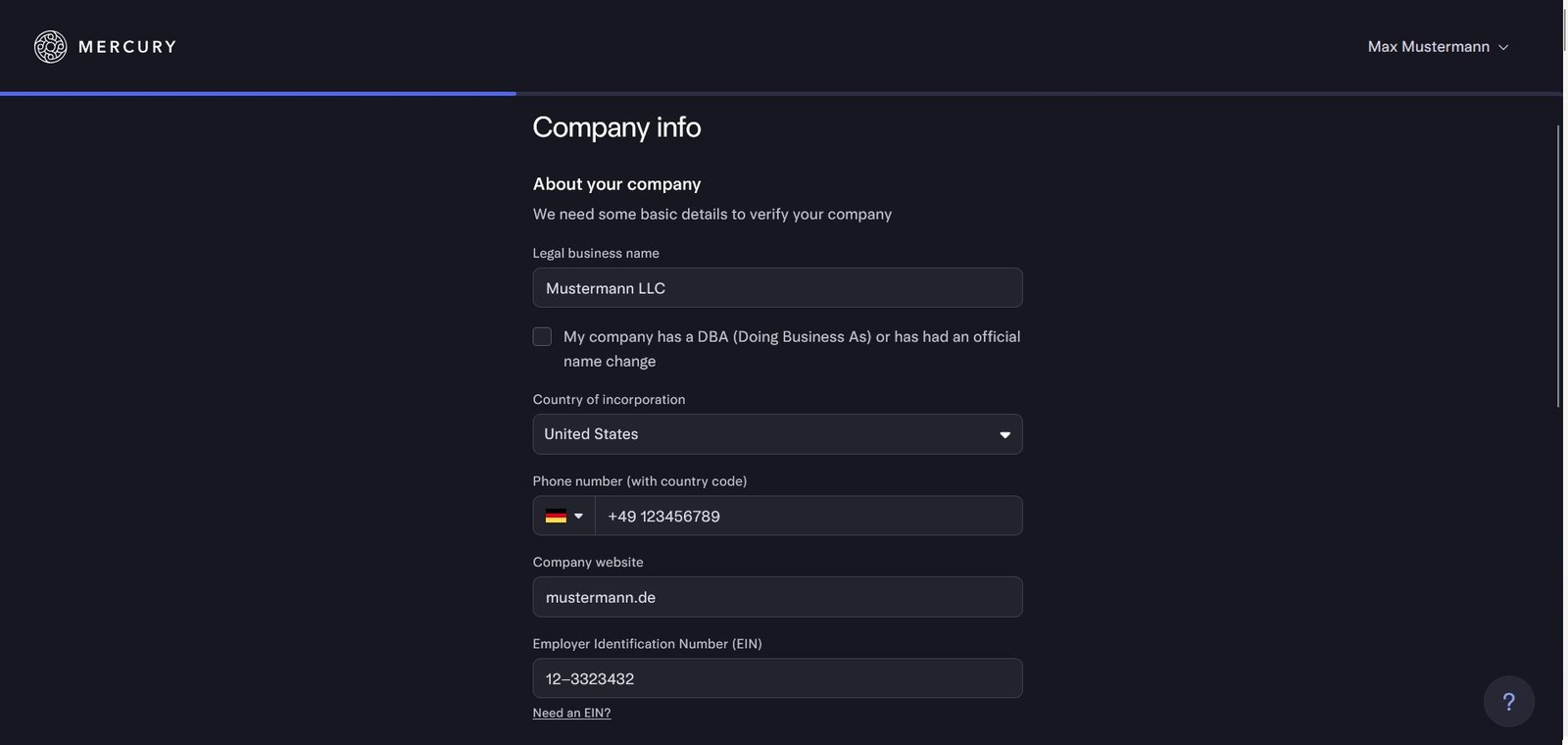This screenshot has height=745, width=1568.
Task: Focus the Legal business name field
Action: click(x=777, y=288)
